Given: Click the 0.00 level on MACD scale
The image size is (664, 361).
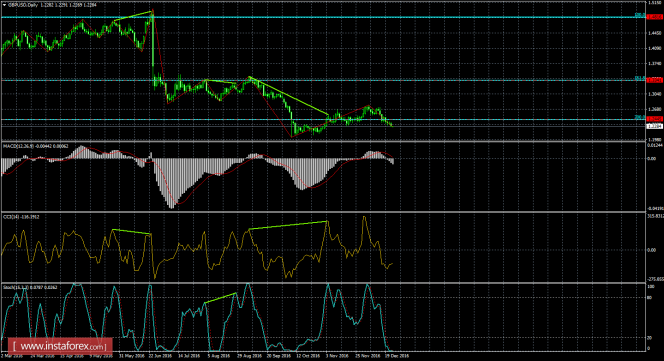Looking at the screenshot, I should (652, 159).
